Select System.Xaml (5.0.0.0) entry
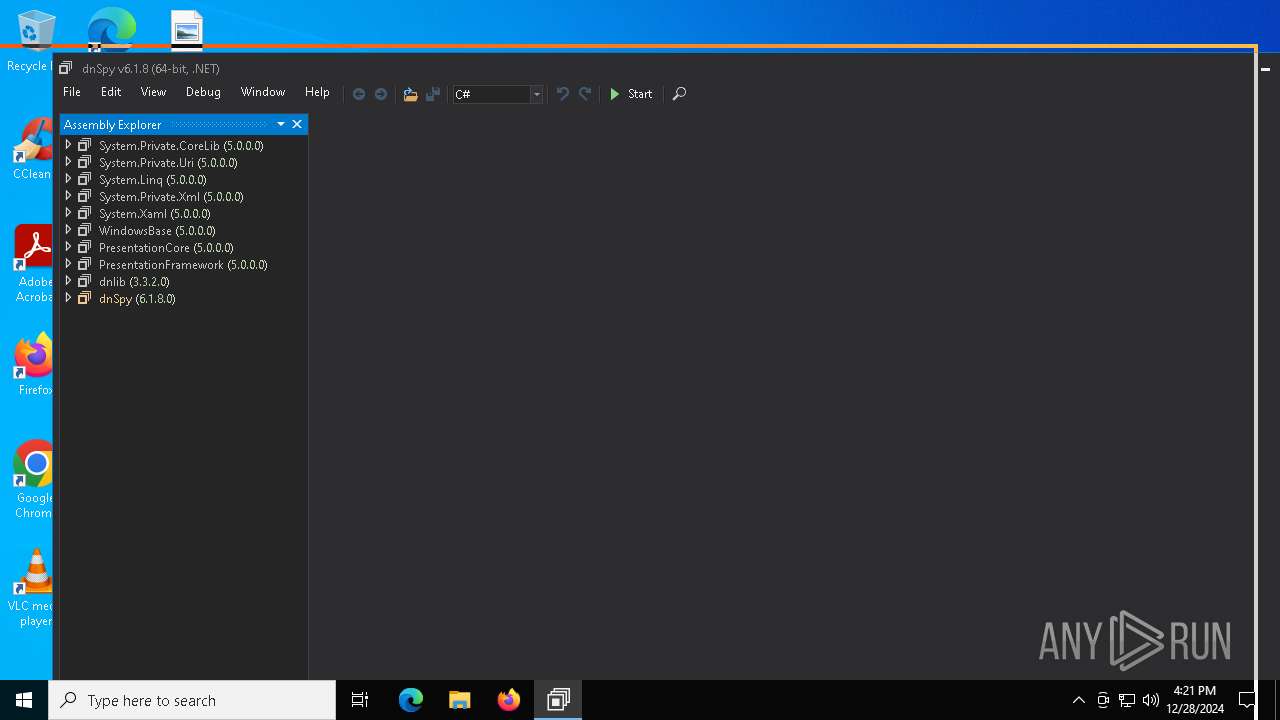The height and width of the screenshot is (720, 1280). (155, 214)
